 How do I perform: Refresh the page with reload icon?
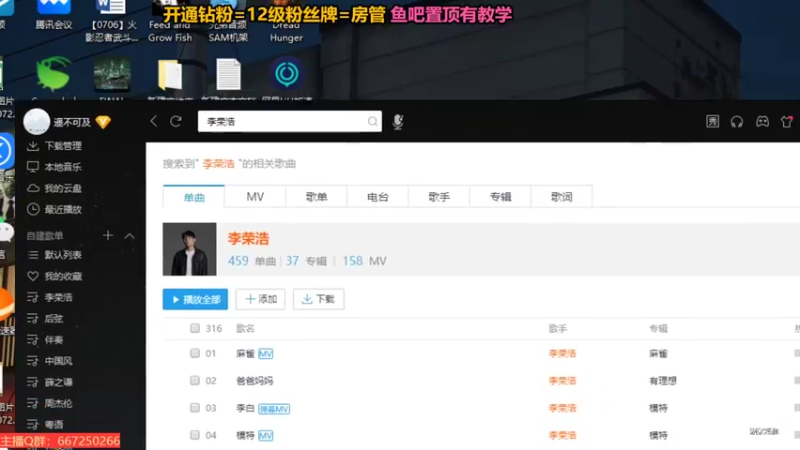click(x=176, y=121)
